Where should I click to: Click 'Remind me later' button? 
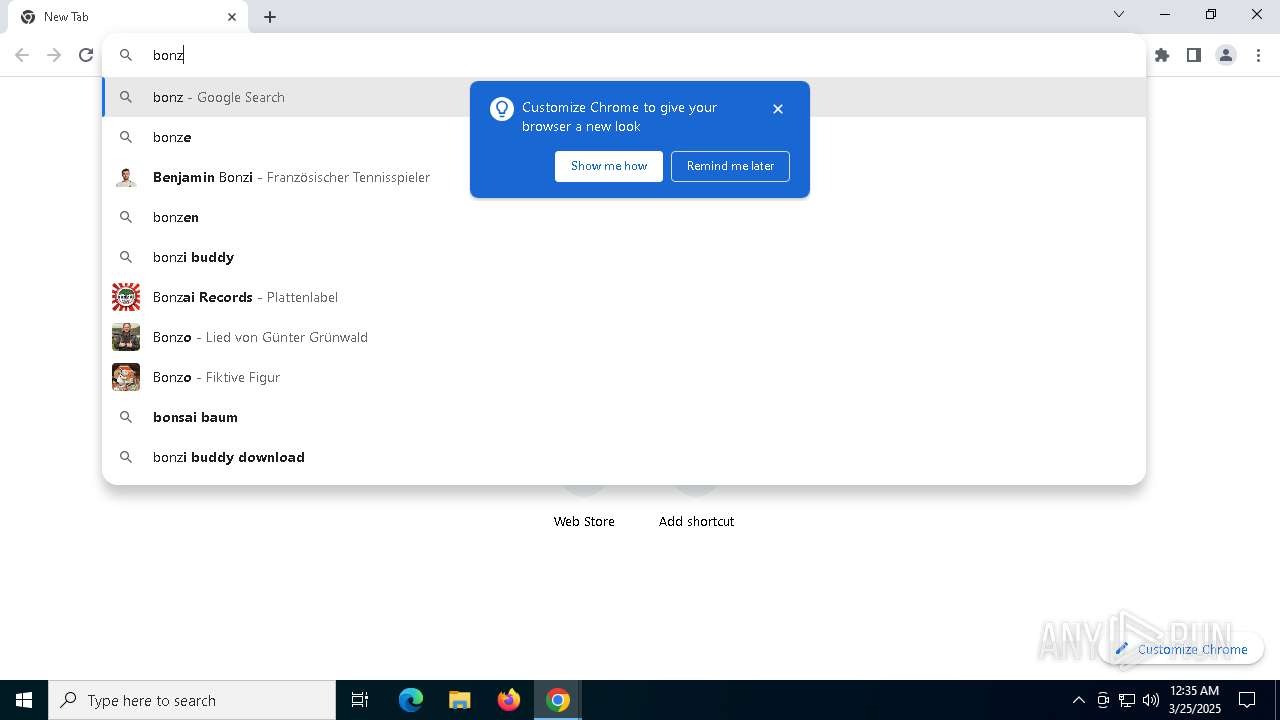pos(730,166)
